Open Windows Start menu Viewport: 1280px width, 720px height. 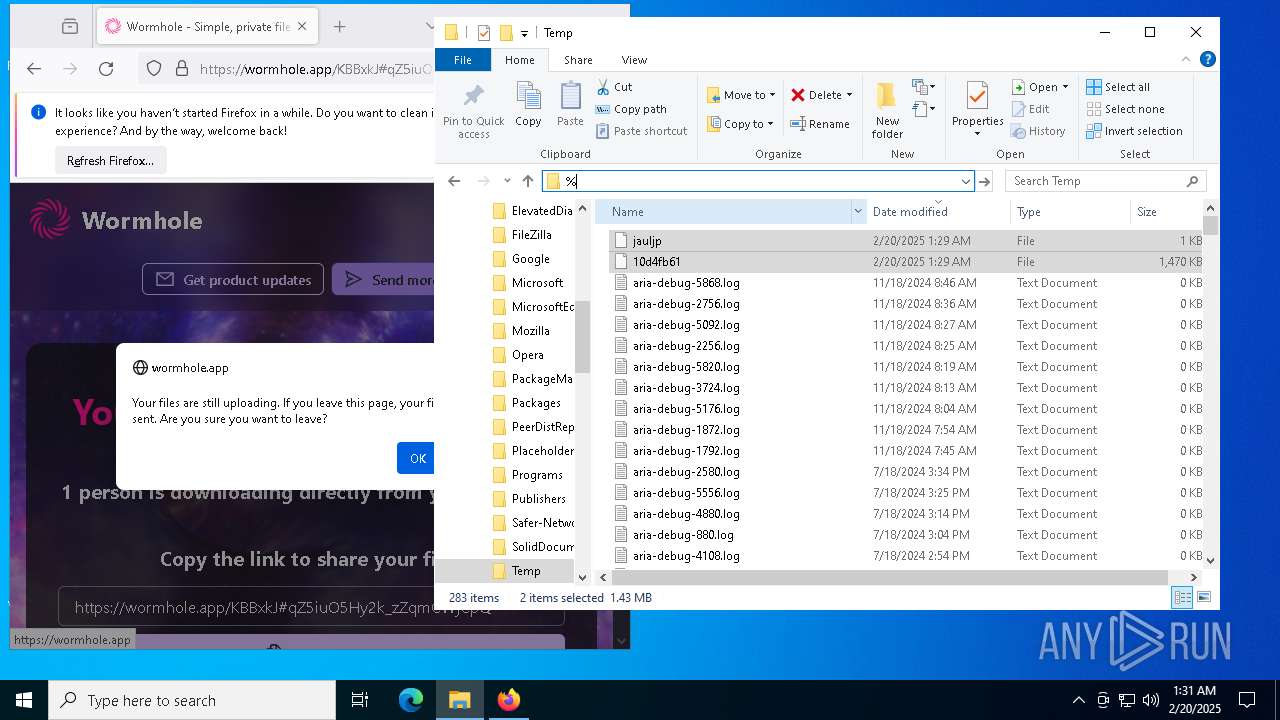pyautogui.click(x=24, y=700)
